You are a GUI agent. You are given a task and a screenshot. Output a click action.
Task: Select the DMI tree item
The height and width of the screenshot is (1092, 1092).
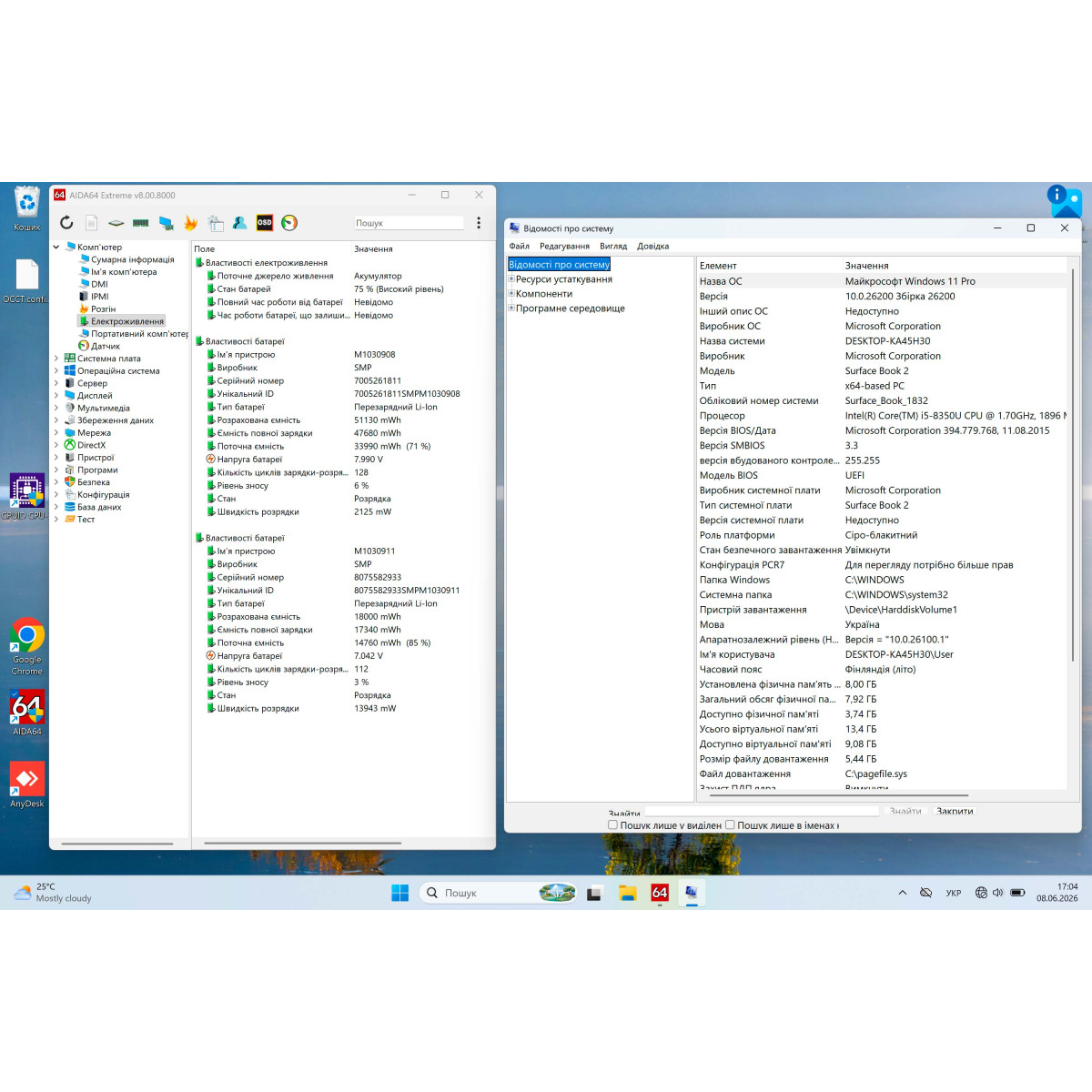[x=99, y=284]
